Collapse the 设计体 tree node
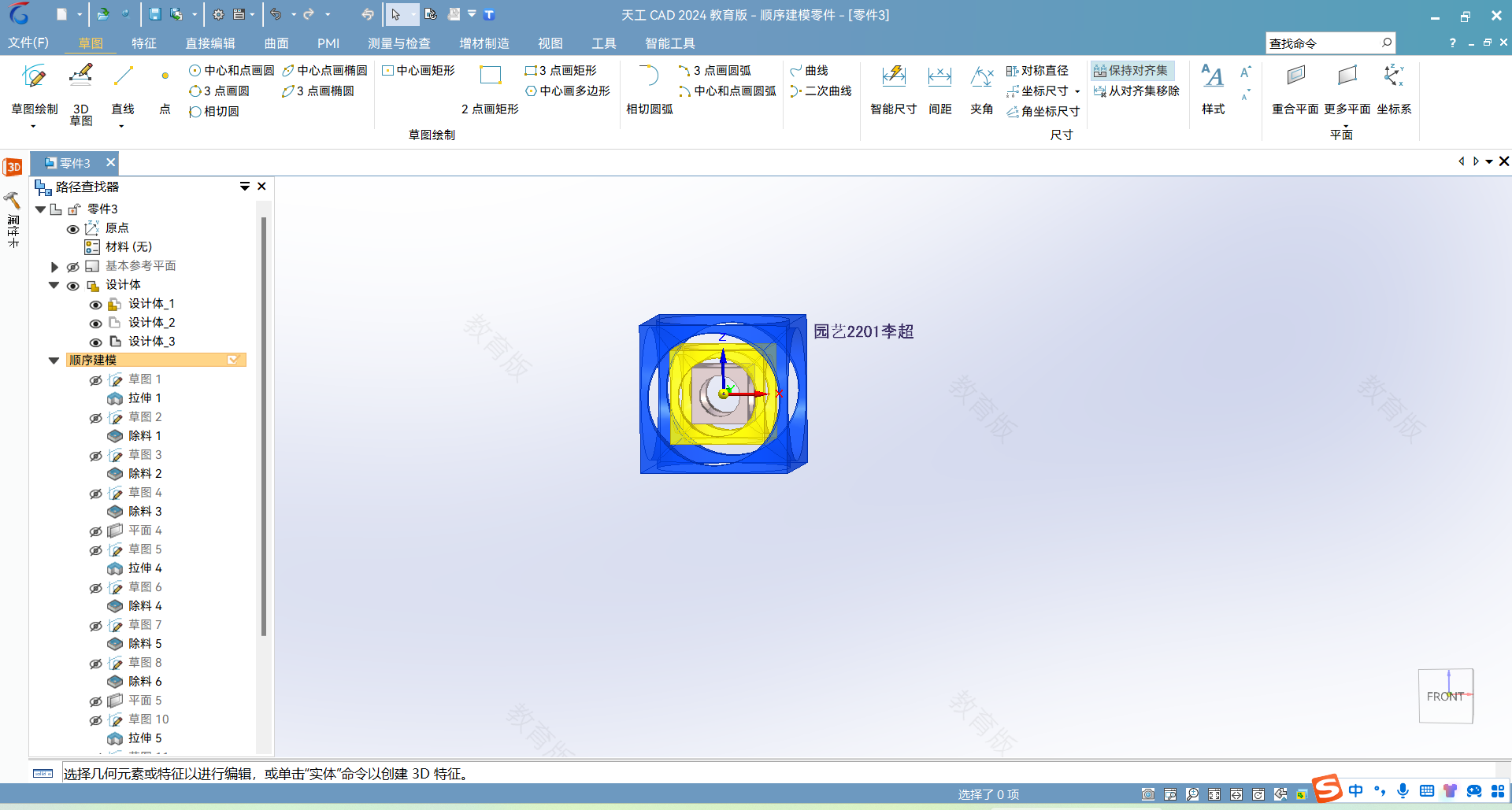The width and height of the screenshot is (1512, 810). click(54, 285)
